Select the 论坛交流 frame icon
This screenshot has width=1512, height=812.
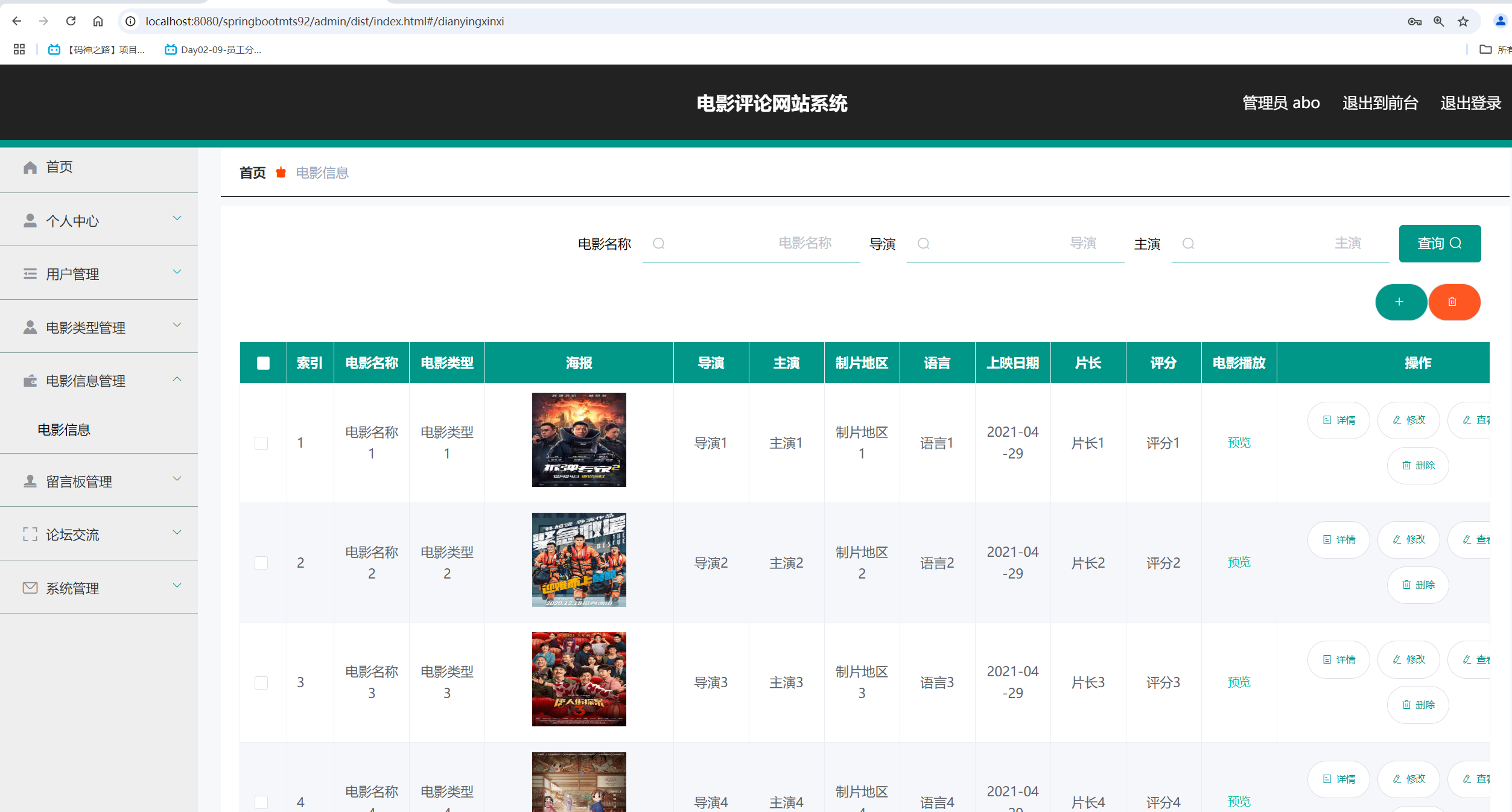[x=30, y=534]
